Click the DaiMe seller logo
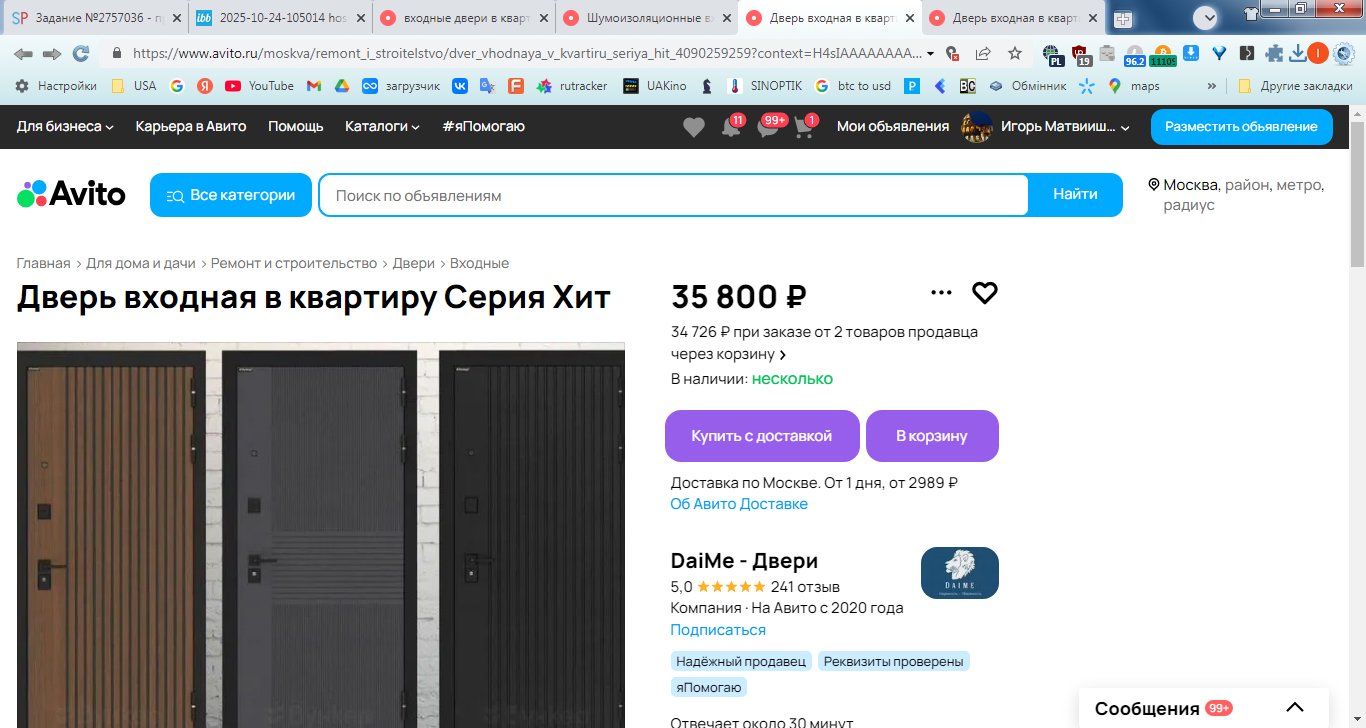The width and height of the screenshot is (1366, 728). tap(960, 573)
